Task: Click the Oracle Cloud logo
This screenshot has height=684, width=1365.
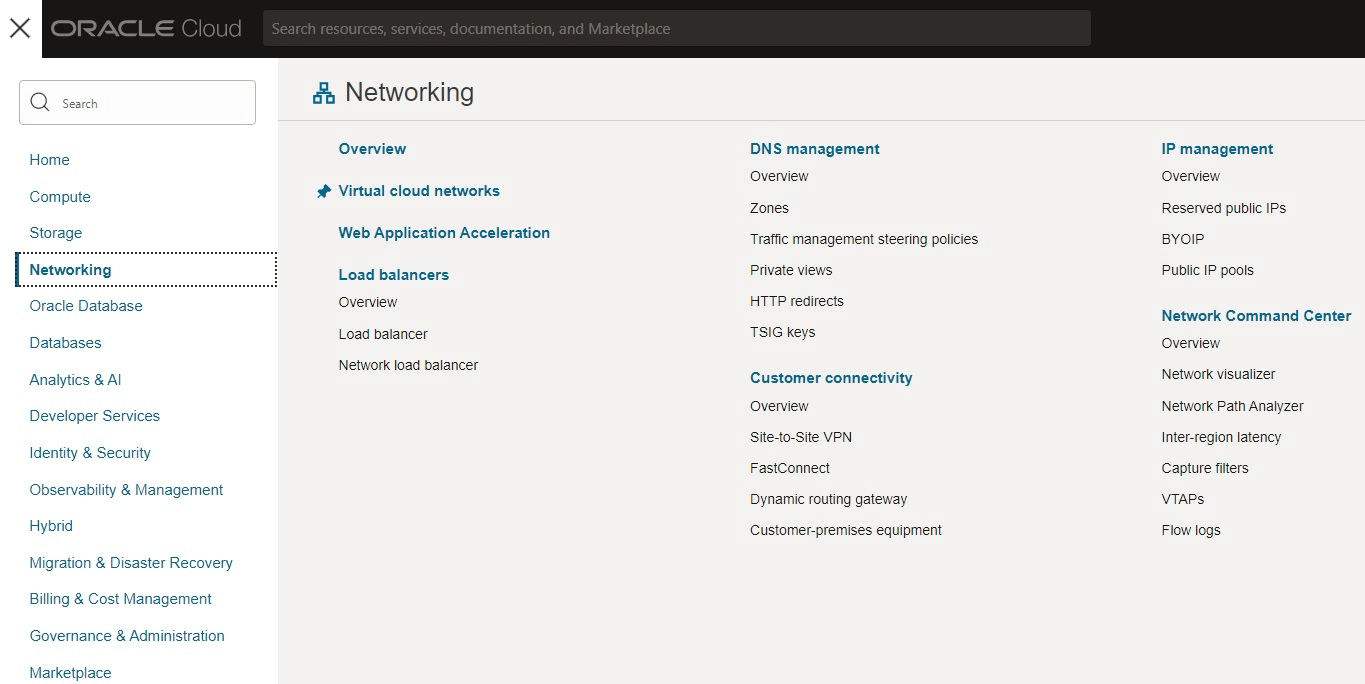Action: click(x=146, y=29)
